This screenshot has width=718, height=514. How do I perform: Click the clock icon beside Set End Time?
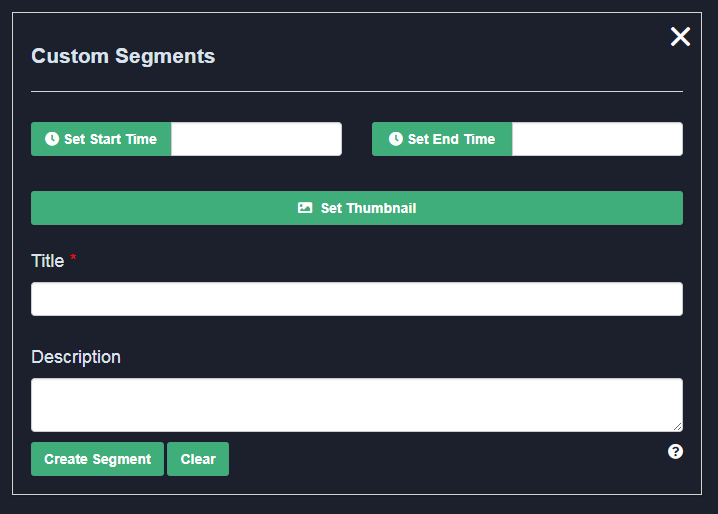click(396, 139)
